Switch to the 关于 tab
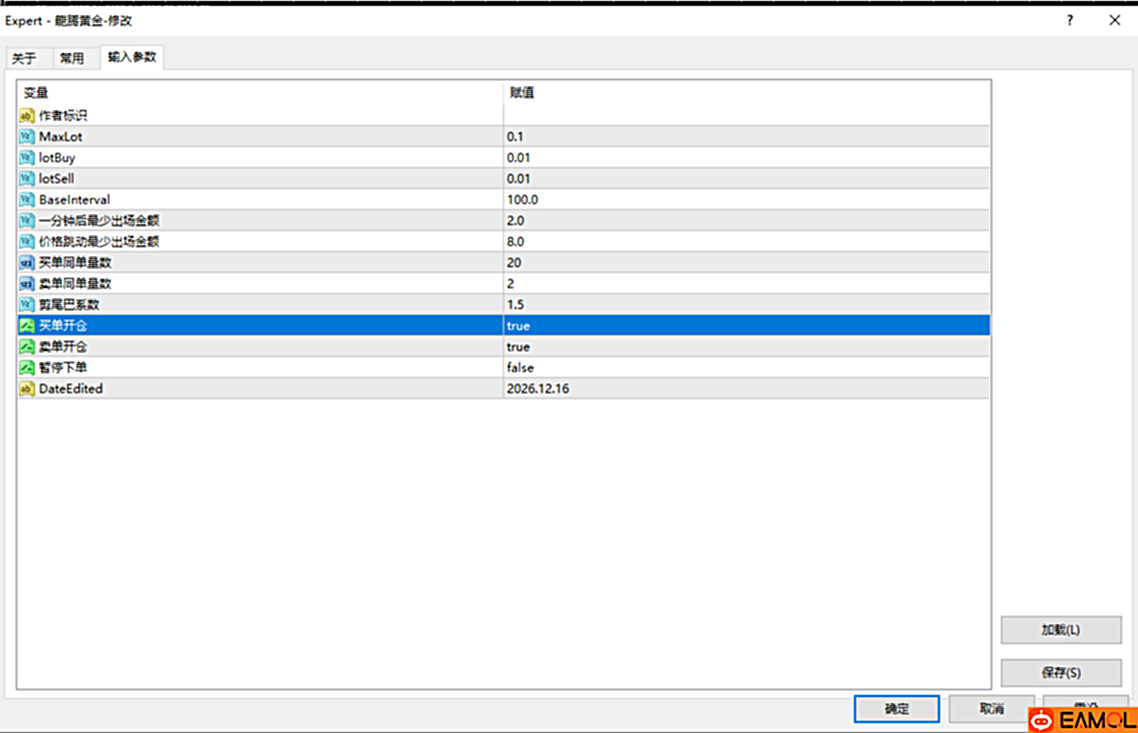This screenshot has width=1138, height=733. pos(24,59)
